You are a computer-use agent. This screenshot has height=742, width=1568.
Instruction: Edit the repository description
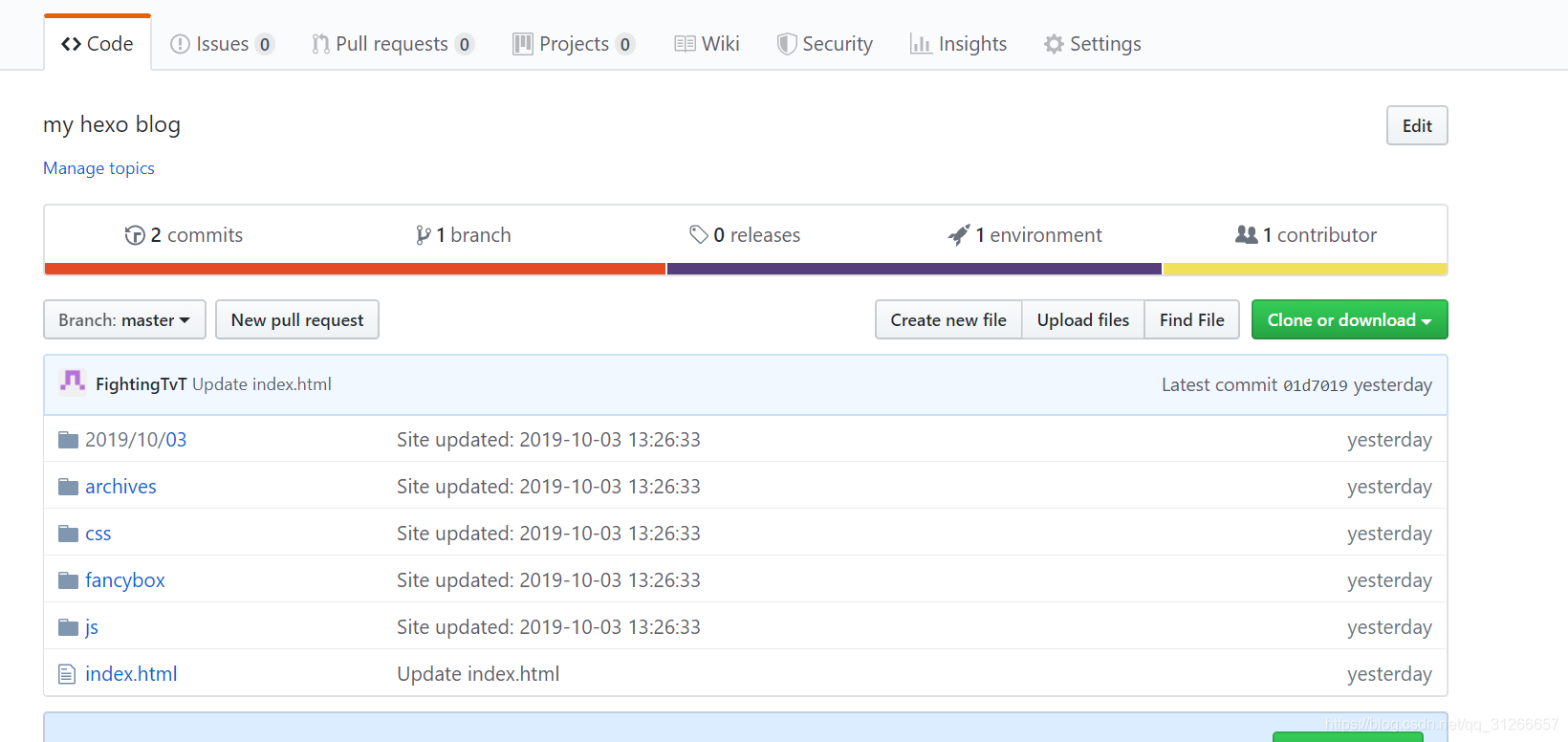[1417, 125]
